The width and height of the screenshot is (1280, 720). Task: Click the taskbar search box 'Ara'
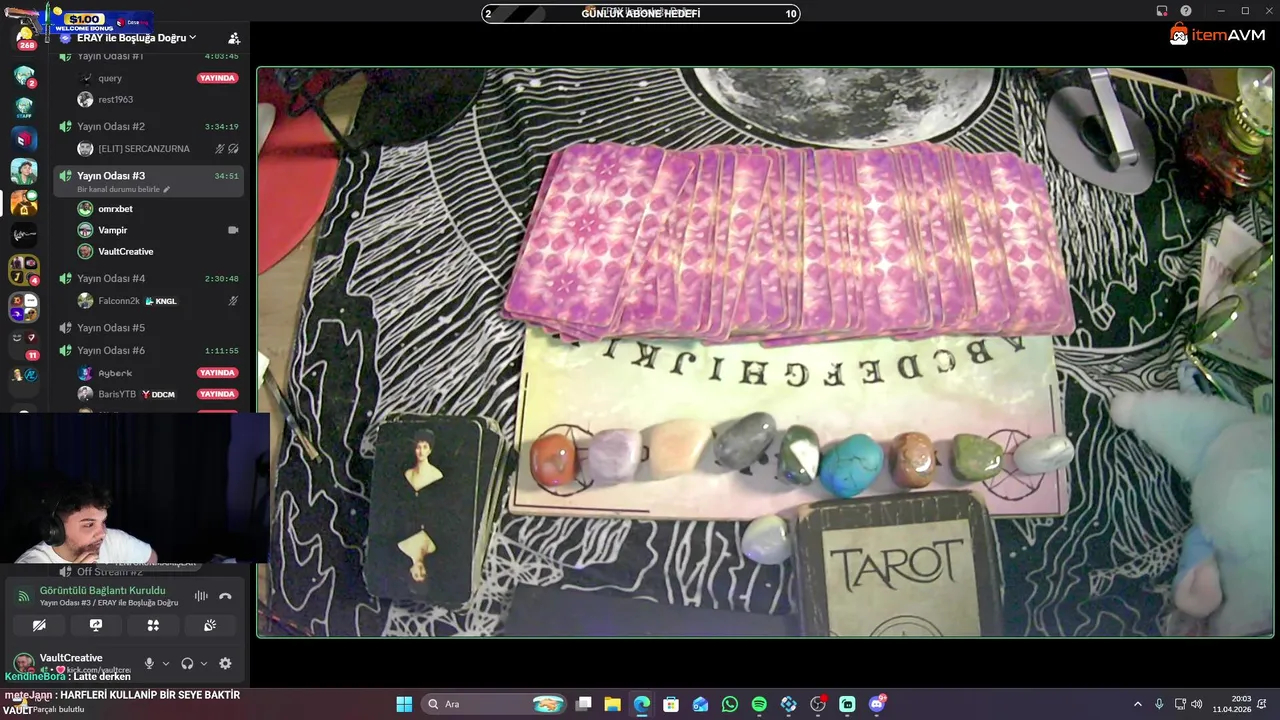coord(495,704)
